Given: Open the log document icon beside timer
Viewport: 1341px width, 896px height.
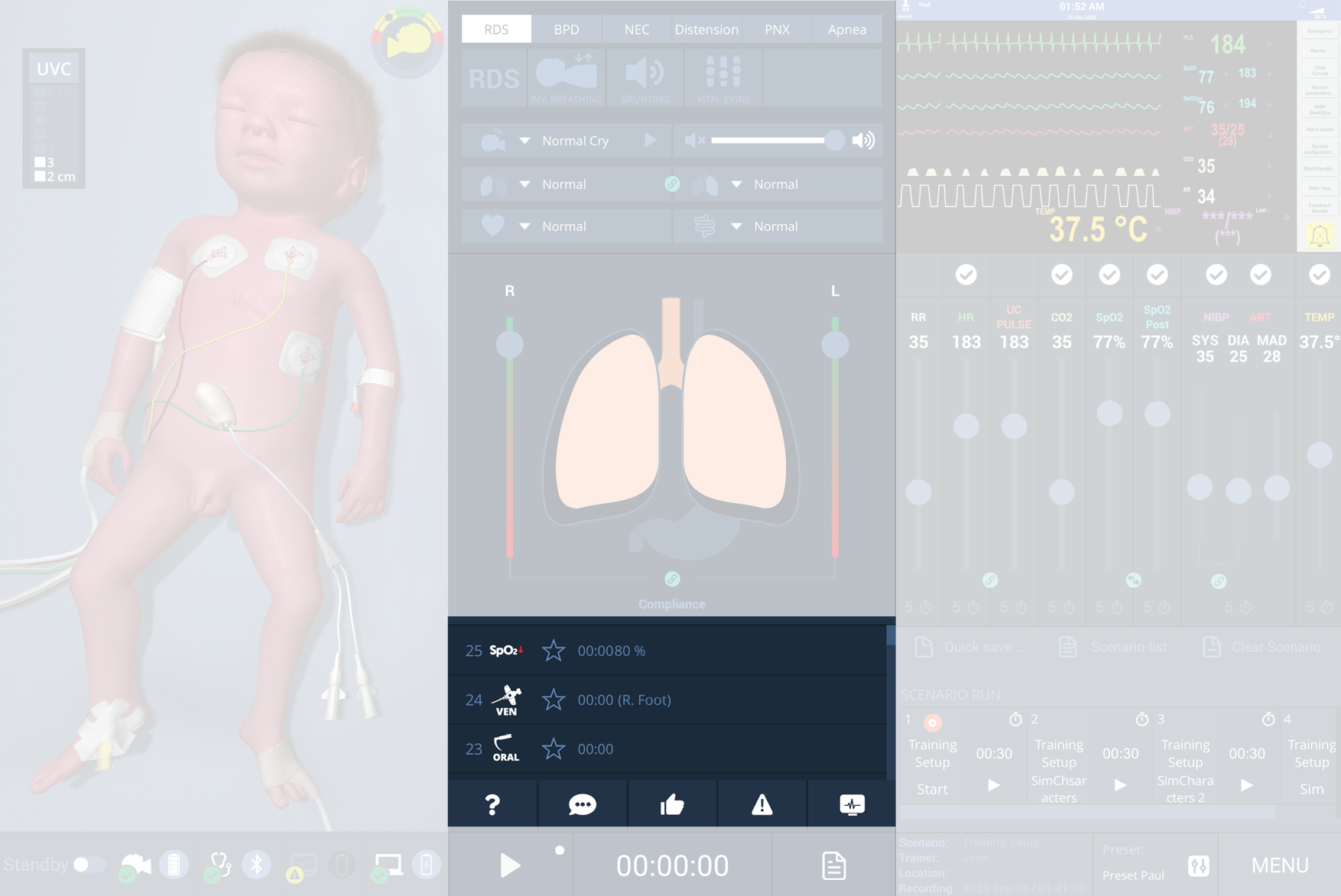Looking at the screenshot, I should pos(833,865).
